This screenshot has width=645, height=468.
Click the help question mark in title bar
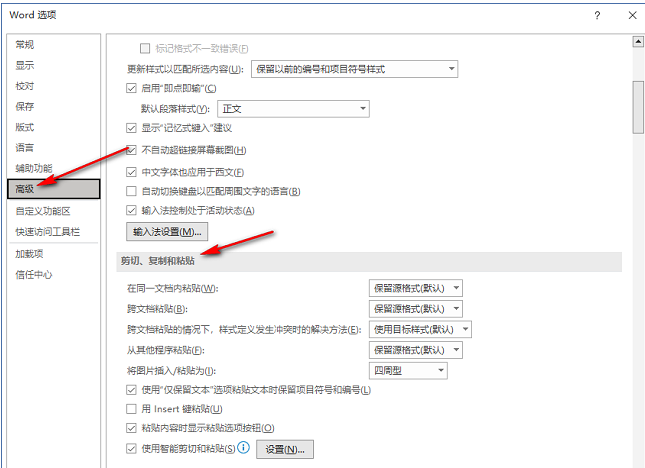pos(597,16)
